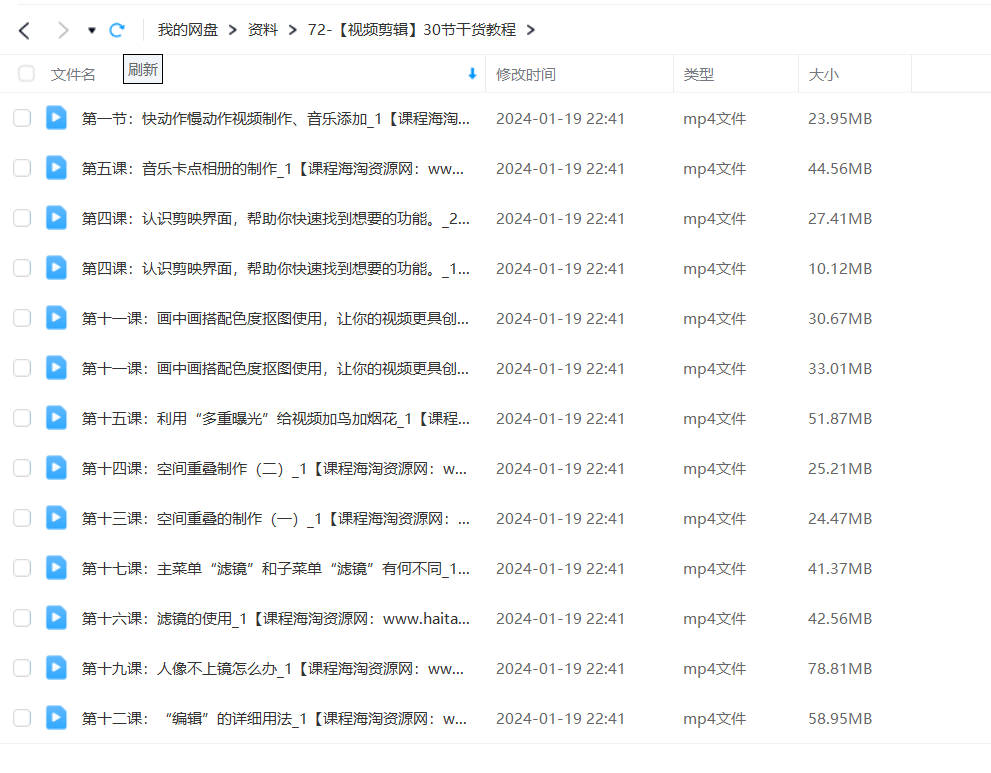This screenshot has width=991, height=773.
Task: Click size value 51.87MB
Action: 840,418
